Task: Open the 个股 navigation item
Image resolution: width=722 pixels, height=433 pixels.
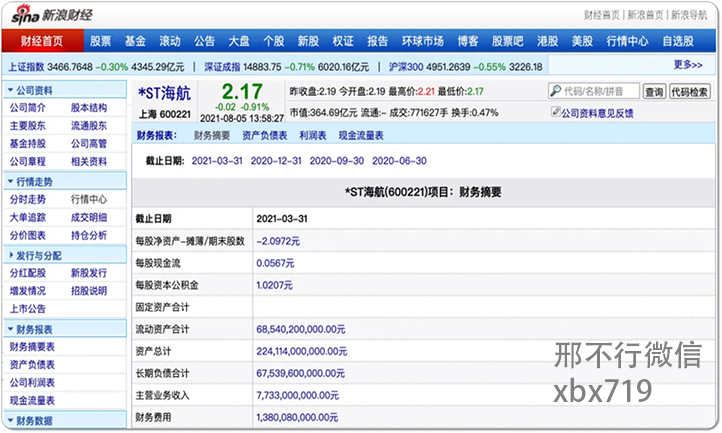Action: [274, 41]
